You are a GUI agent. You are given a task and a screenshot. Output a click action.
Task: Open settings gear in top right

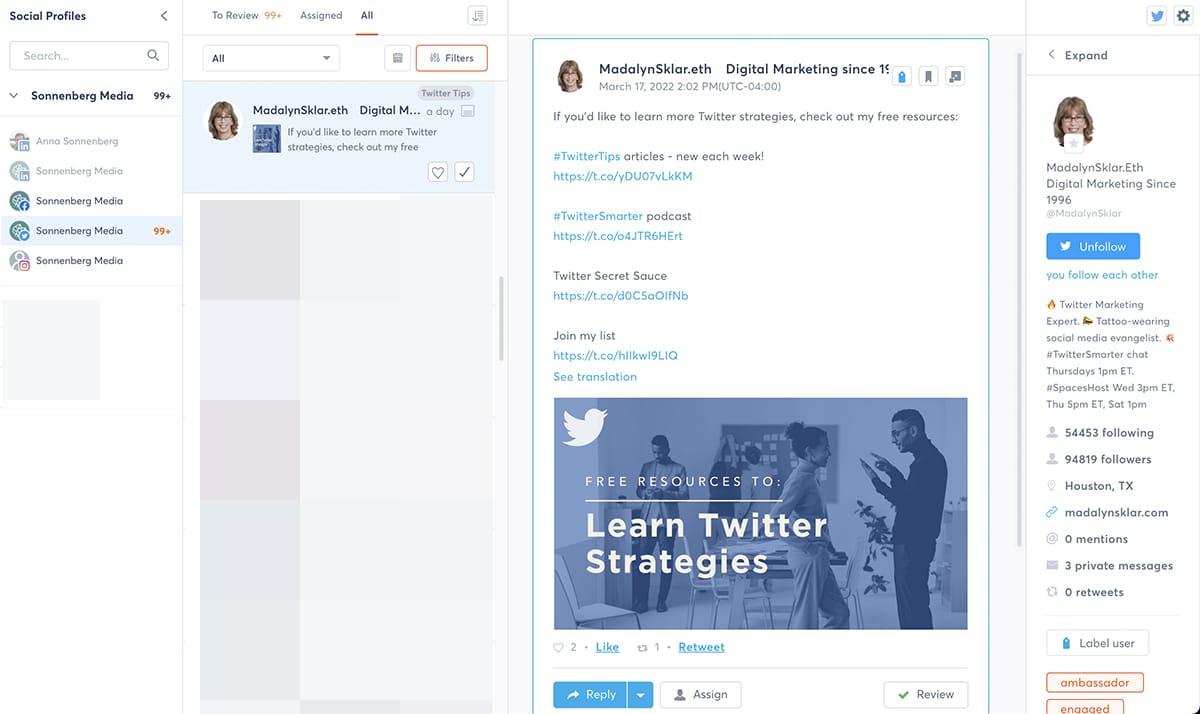[1183, 16]
